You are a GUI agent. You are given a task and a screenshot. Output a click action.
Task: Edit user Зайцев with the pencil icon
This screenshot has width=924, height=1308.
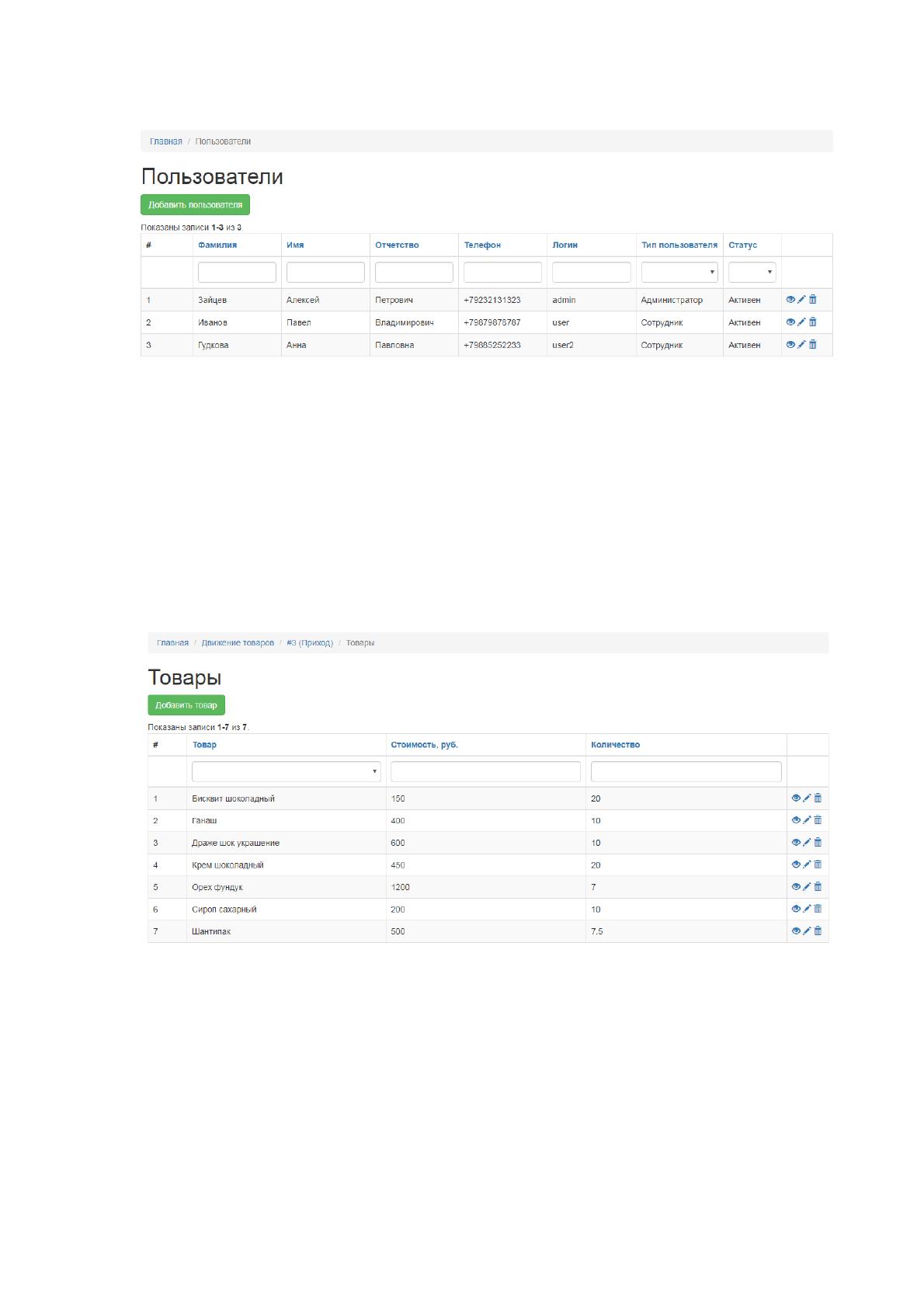tap(801, 299)
